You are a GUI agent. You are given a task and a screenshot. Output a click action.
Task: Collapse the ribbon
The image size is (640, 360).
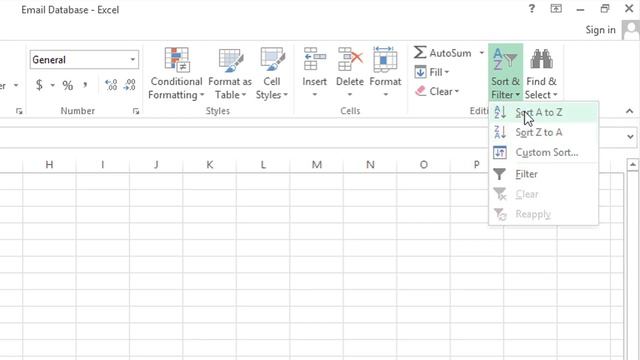click(x=629, y=111)
